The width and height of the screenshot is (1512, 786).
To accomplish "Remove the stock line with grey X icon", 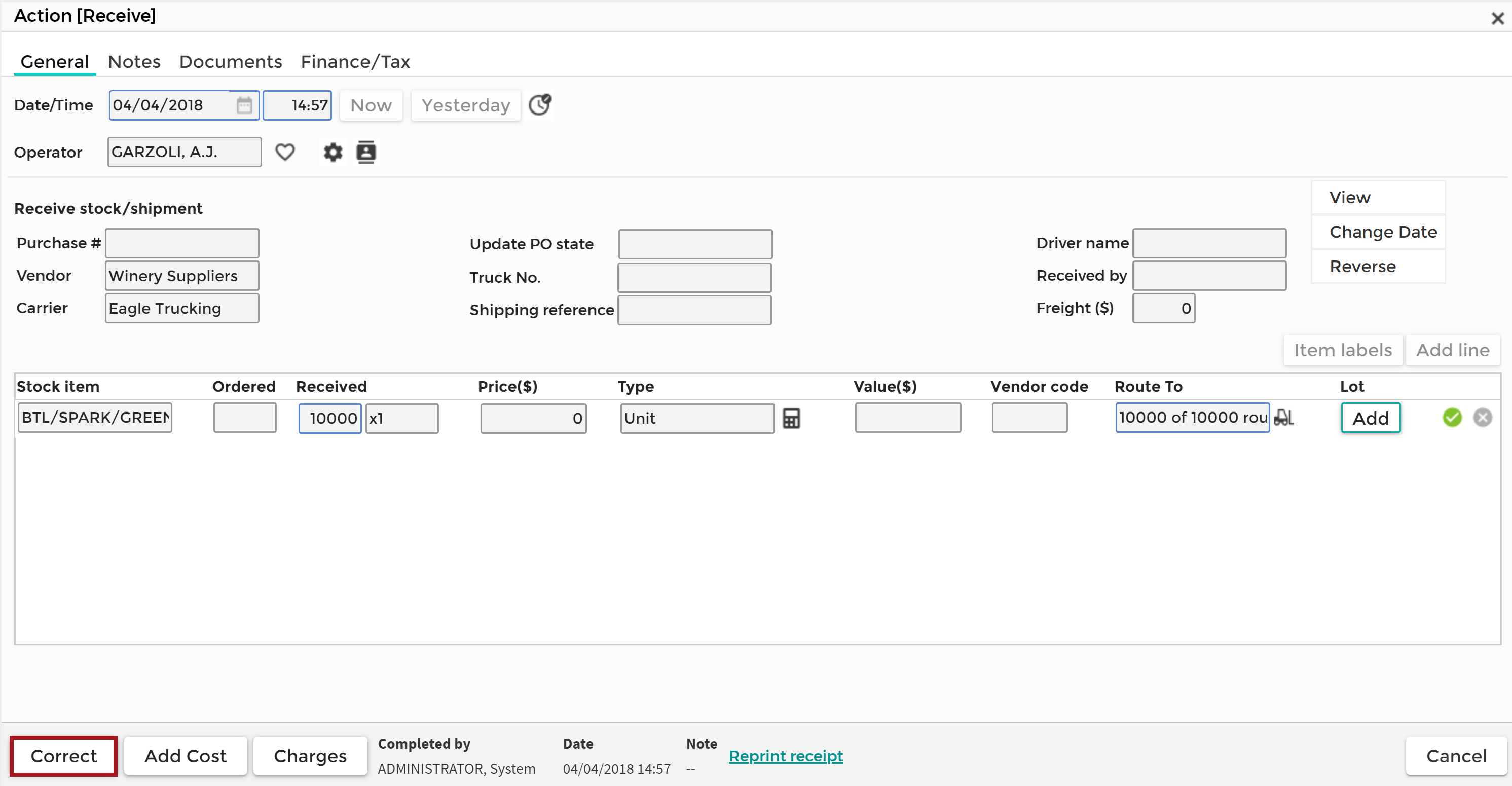I will 1483,418.
